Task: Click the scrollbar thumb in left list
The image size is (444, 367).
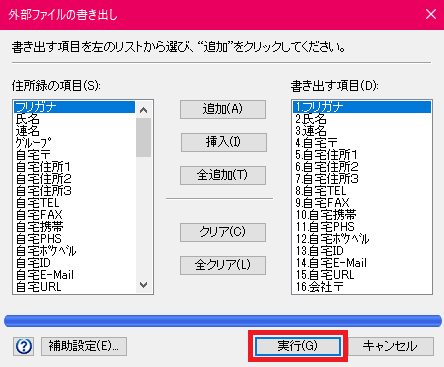Action: (x=144, y=137)
